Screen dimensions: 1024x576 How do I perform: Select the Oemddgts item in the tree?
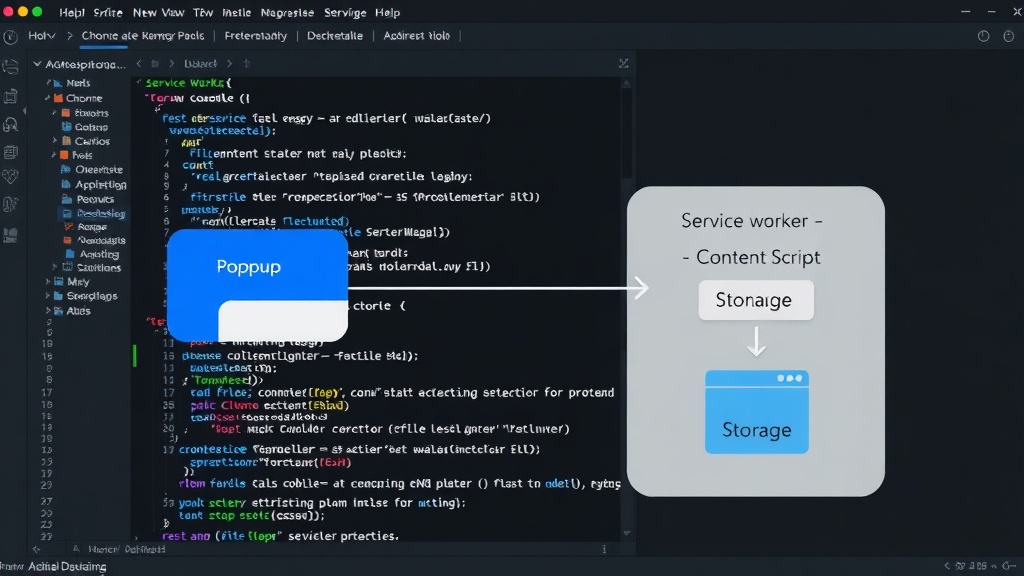(101, 240)
